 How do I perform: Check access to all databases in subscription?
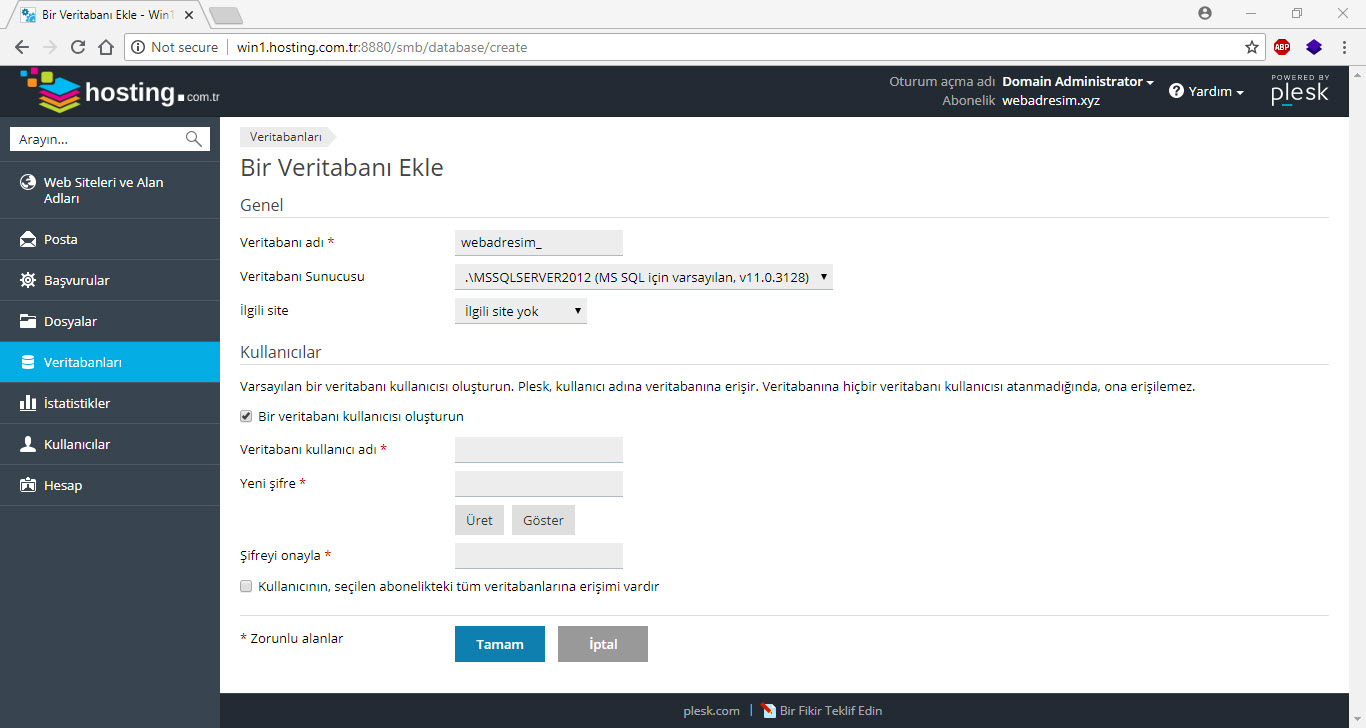coord(246,586)
